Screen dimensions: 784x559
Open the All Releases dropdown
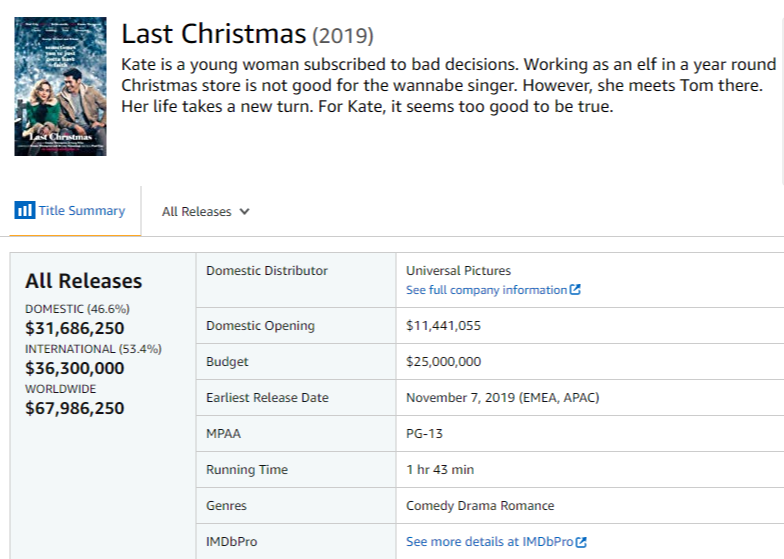206,212
